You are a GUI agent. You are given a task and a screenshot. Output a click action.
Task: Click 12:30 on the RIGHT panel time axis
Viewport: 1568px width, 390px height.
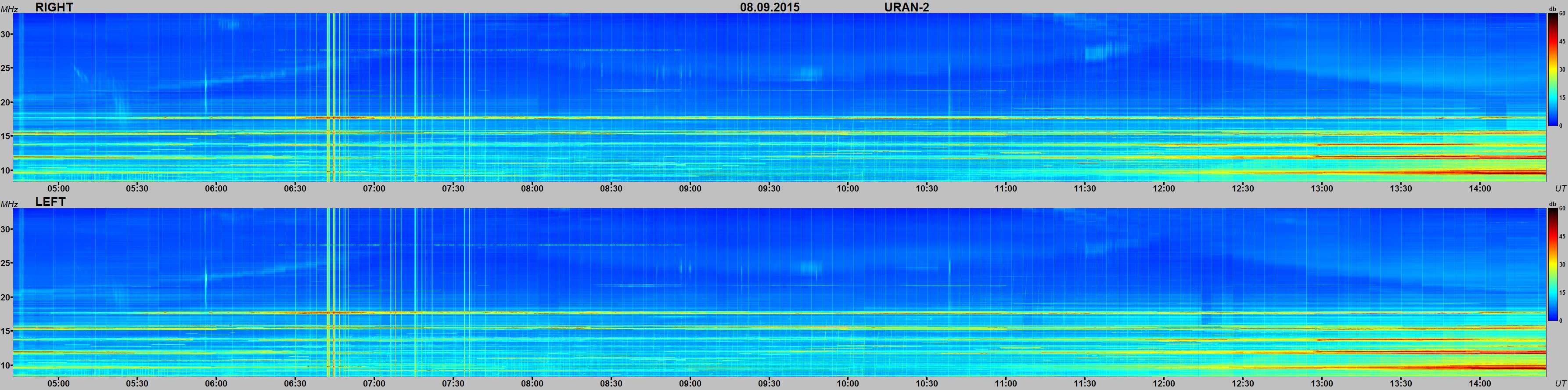pos(1243,188)
